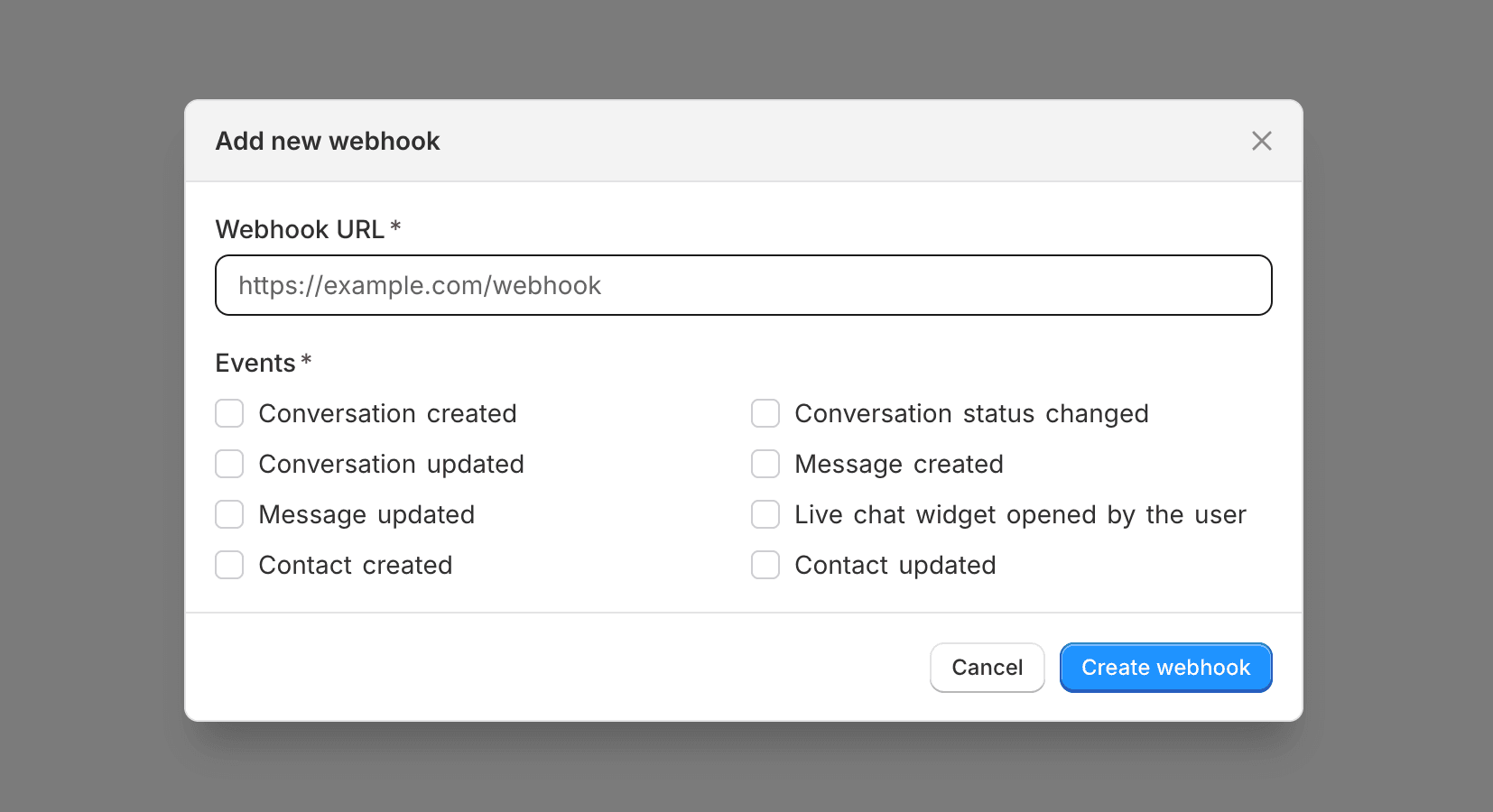Tick the Contact updated checkbox
Image resolution: width=1493 pixels, height=812 pixels.
(765, 565)
